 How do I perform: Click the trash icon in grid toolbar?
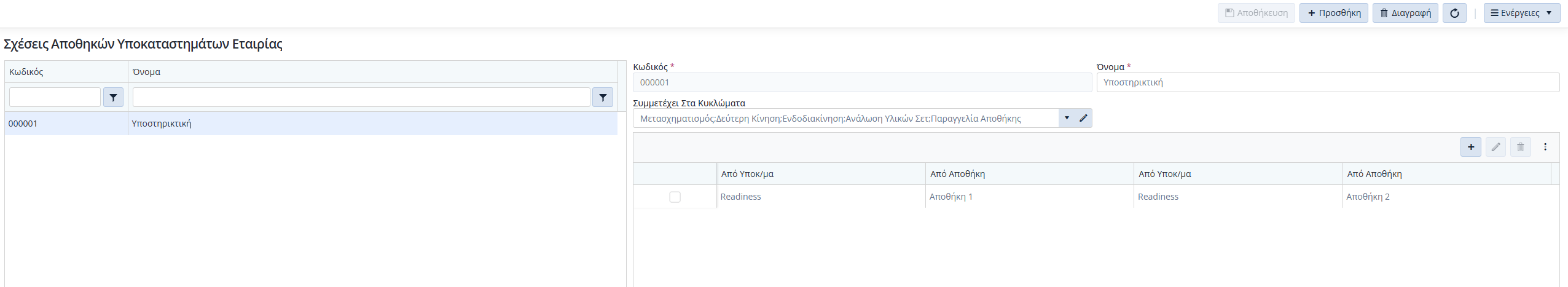coord(1521,147)
